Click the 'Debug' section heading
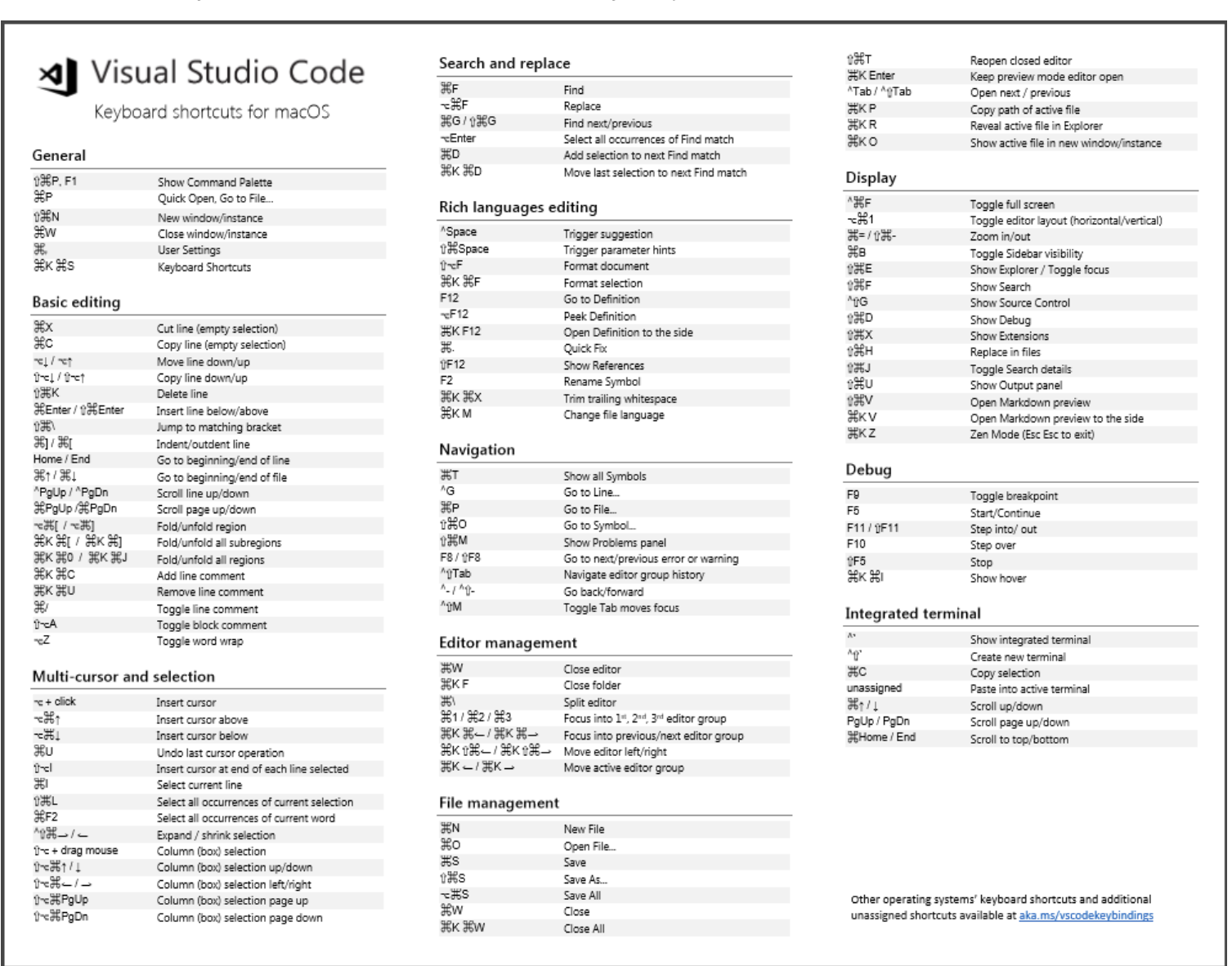This screenshot has width=1232, height=966. pos(868,470)
